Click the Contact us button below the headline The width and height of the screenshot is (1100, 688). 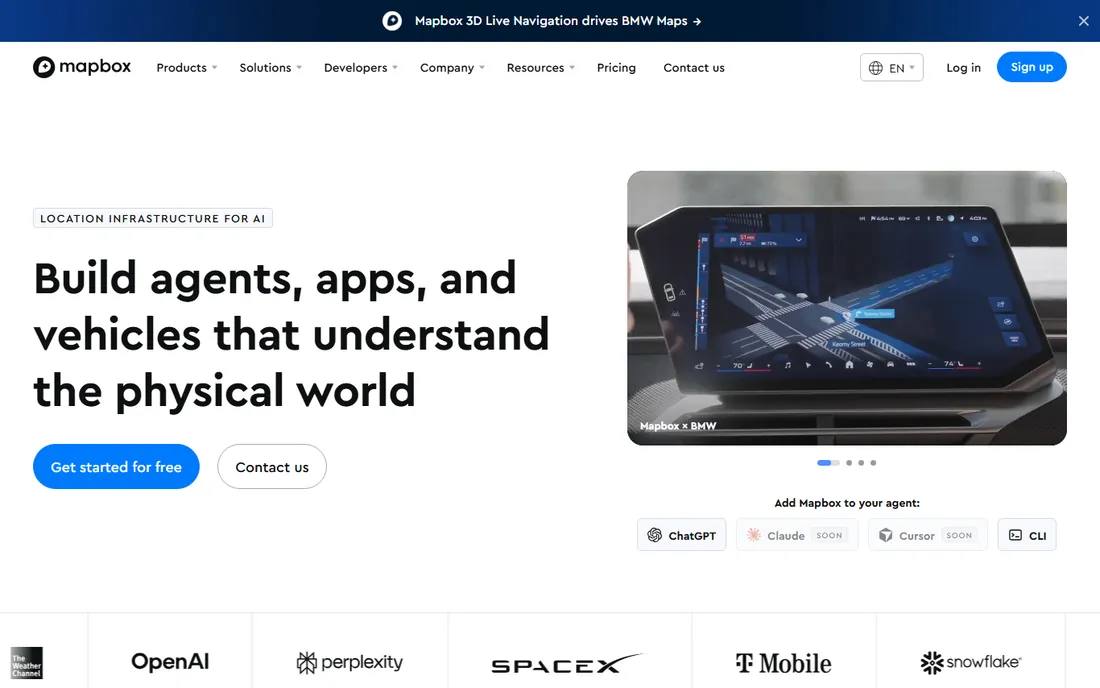tap(272, 466)
